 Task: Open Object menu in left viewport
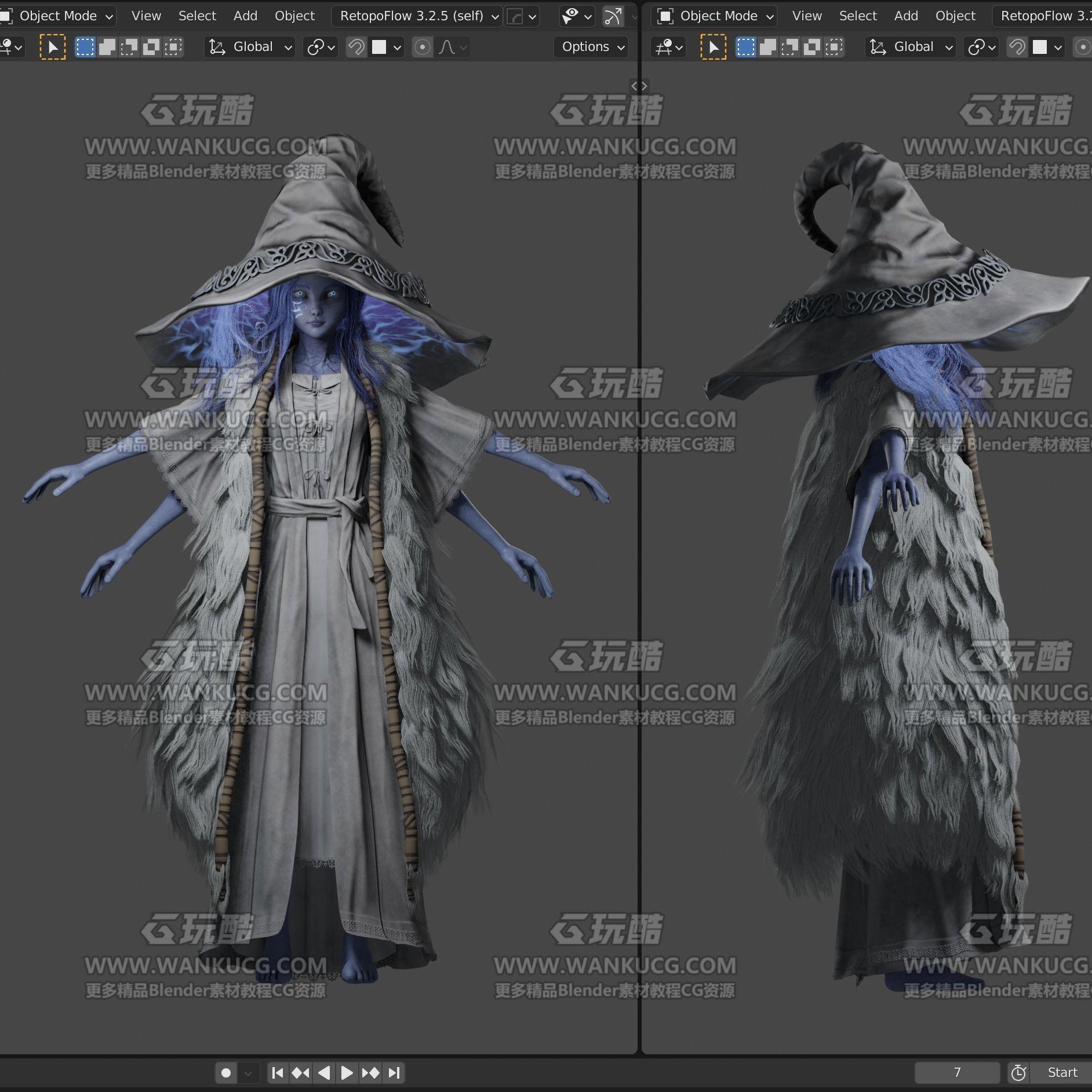tap(294, 16)
